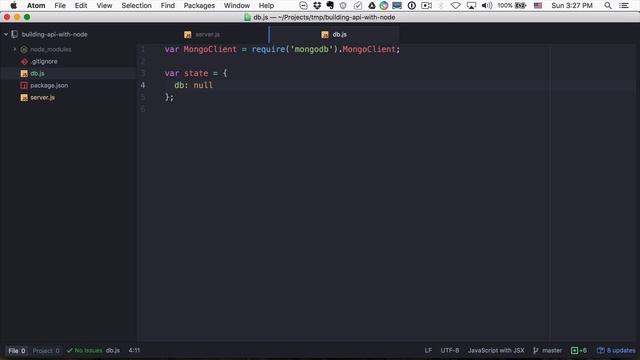Click the battery 100% indicator

pos(511,6)
